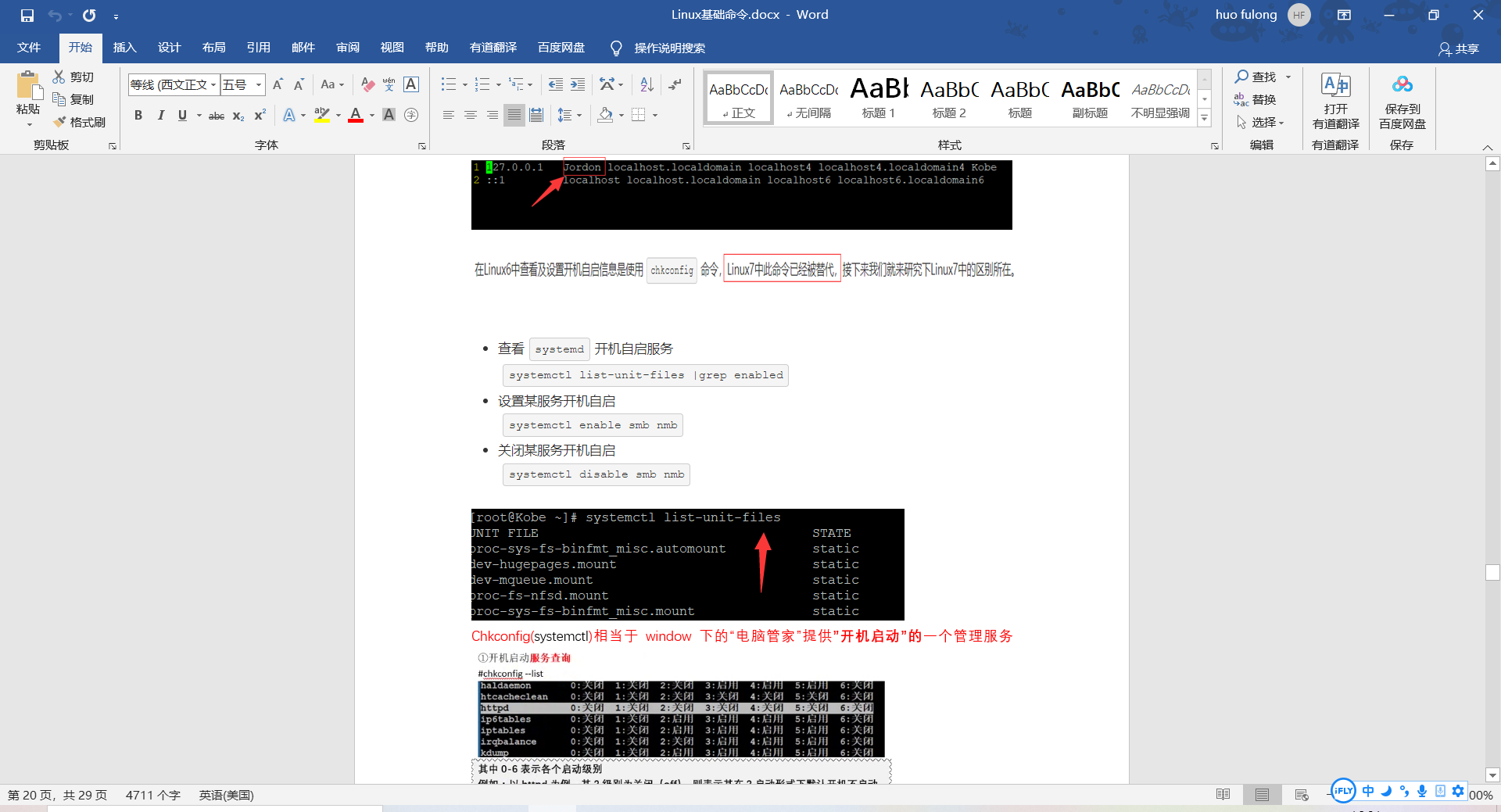Expand the styles gallery more arrow
Screen dimensions: 1501x812
pyautogui.click(x=1205, y=118)
